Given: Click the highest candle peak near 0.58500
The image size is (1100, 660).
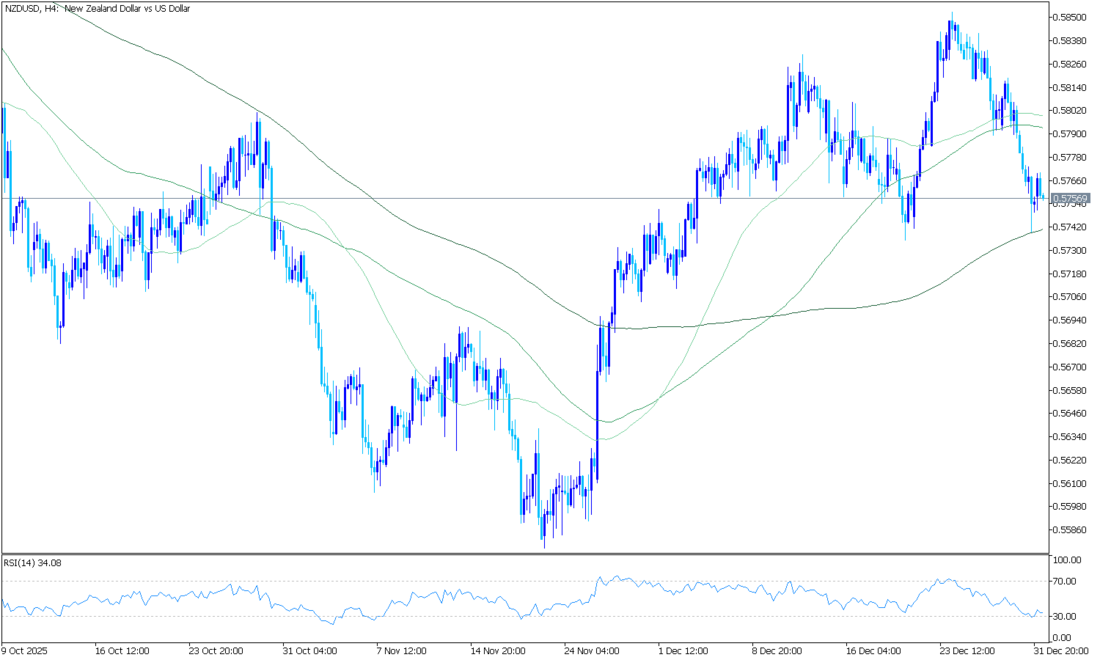Looking at the screenshot, I should coord(951,14).
